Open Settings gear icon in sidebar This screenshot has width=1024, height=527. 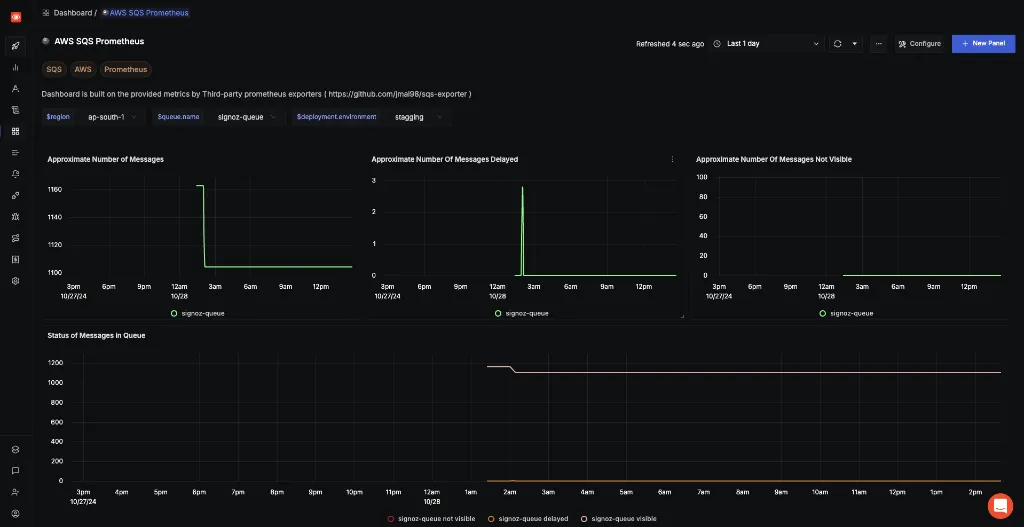tap(16, 281)
